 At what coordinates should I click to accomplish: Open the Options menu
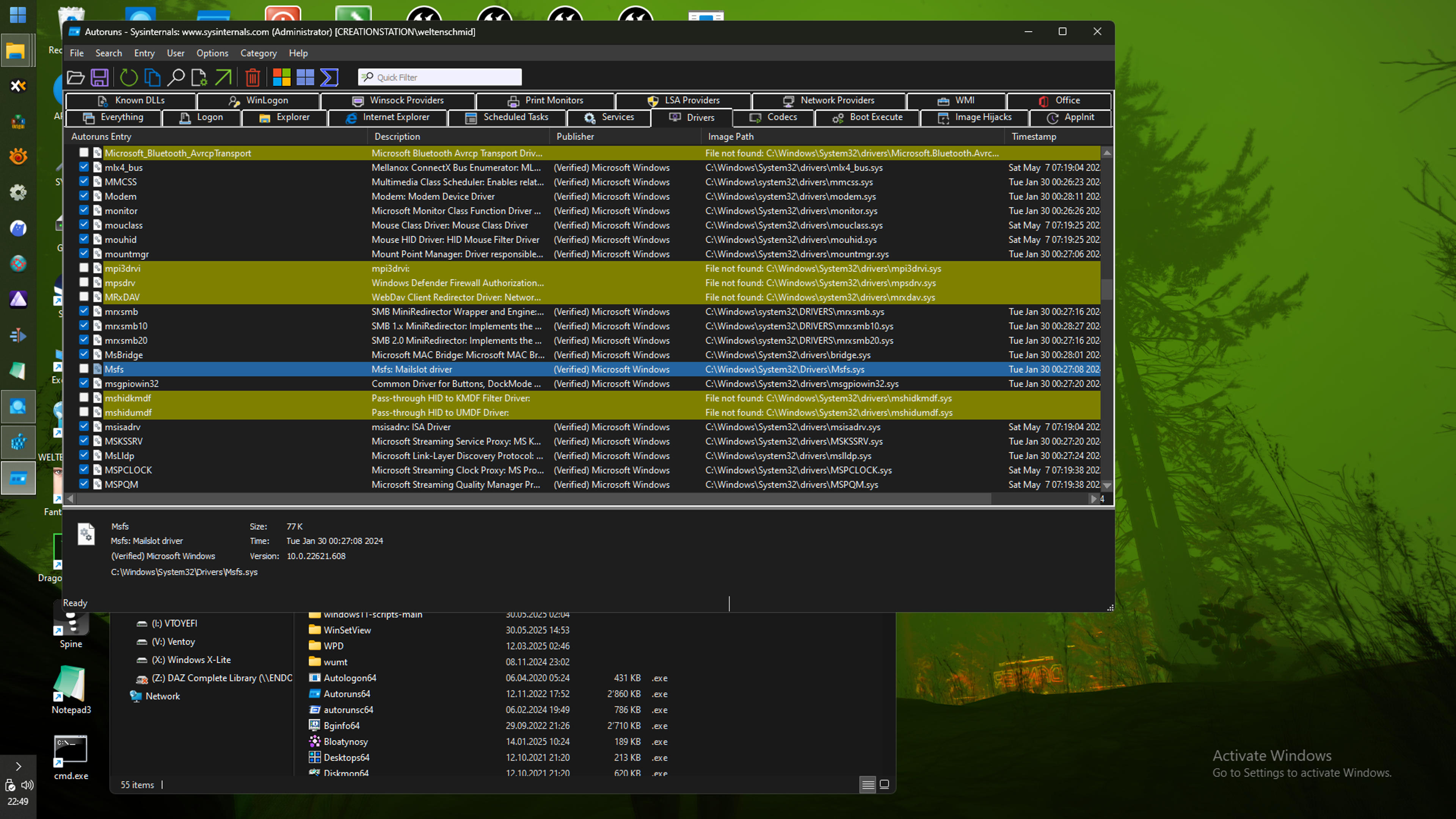[212, 53]
